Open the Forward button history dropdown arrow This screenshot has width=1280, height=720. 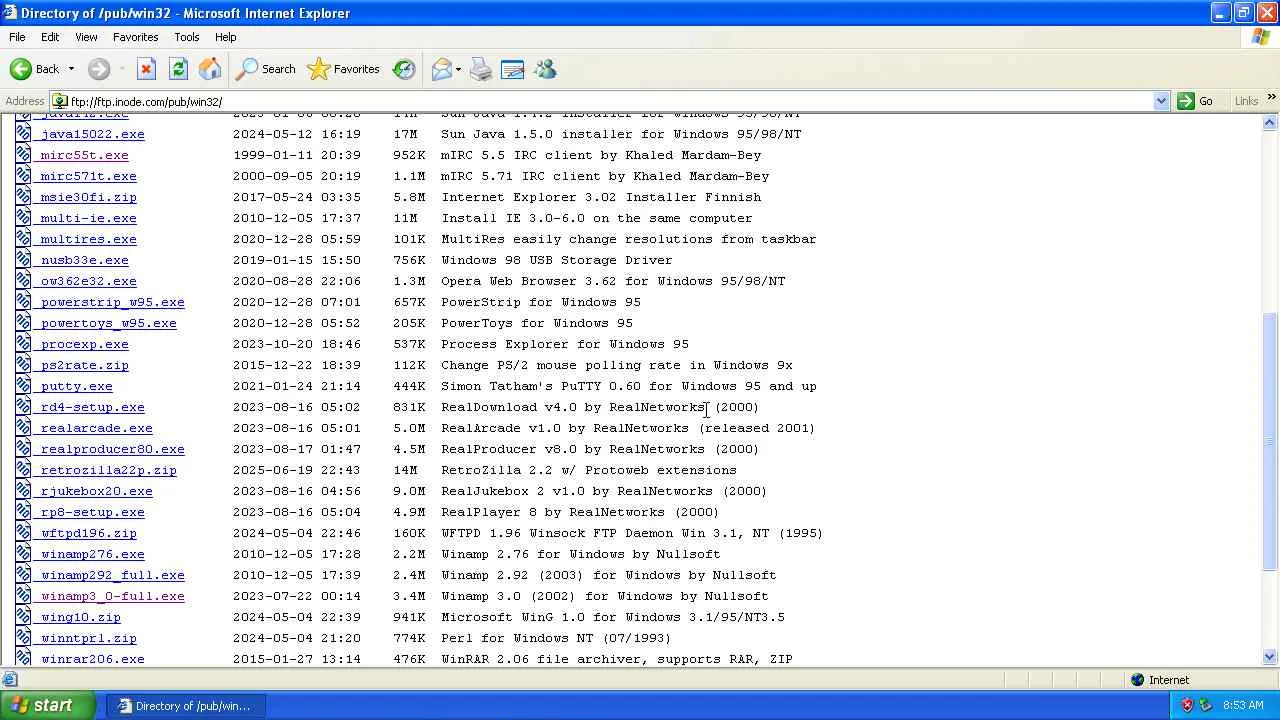(122, 69)
